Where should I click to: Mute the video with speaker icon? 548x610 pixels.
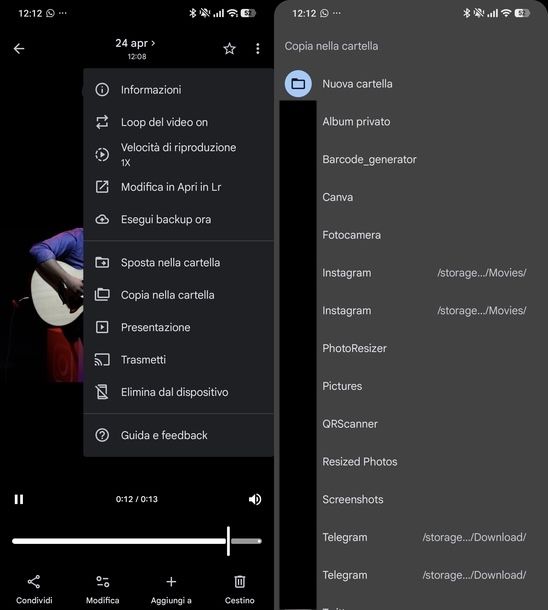[x=255, y=499]
